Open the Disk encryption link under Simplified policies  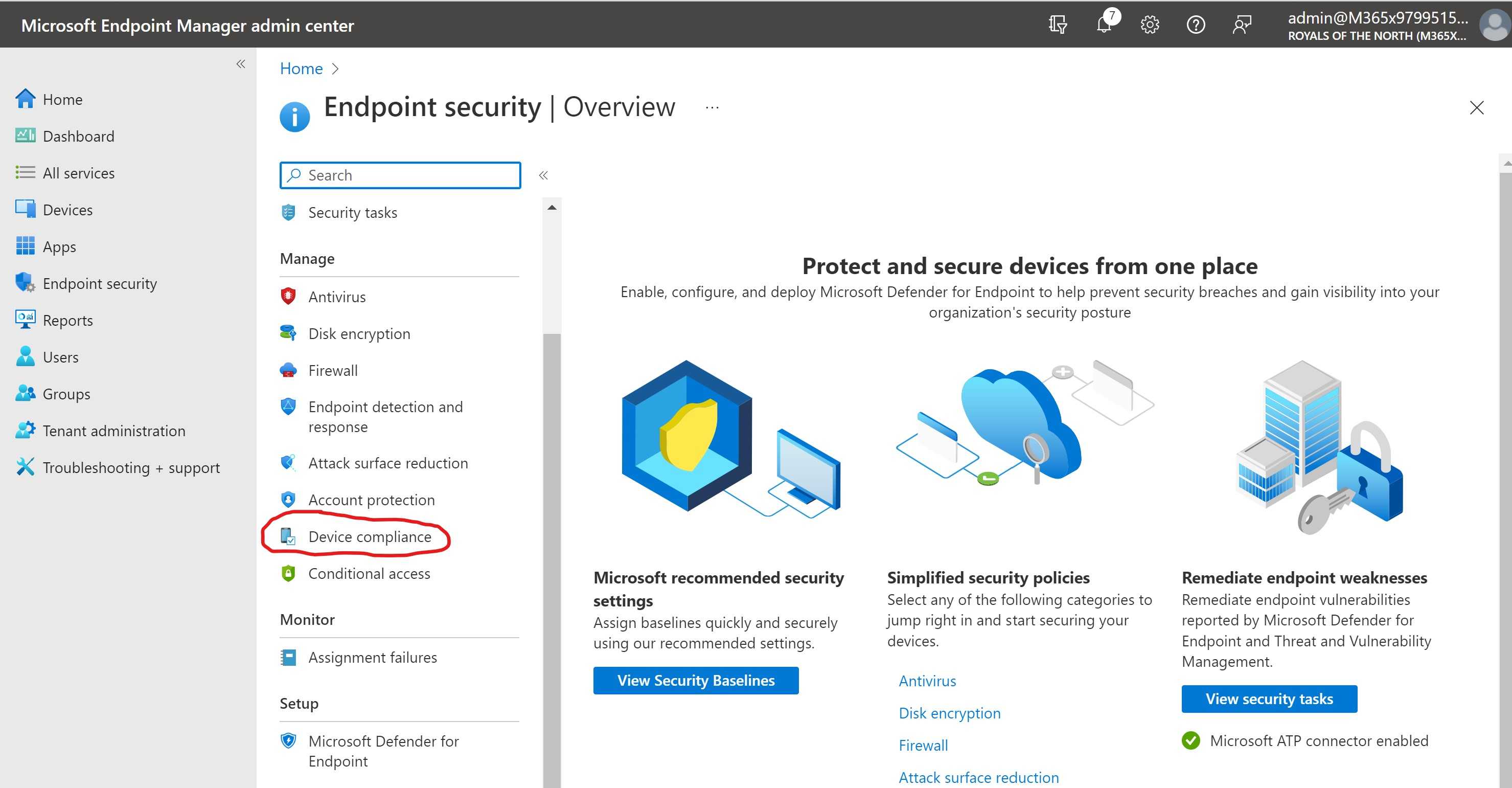pyautogui.click(x=949, y=713)
